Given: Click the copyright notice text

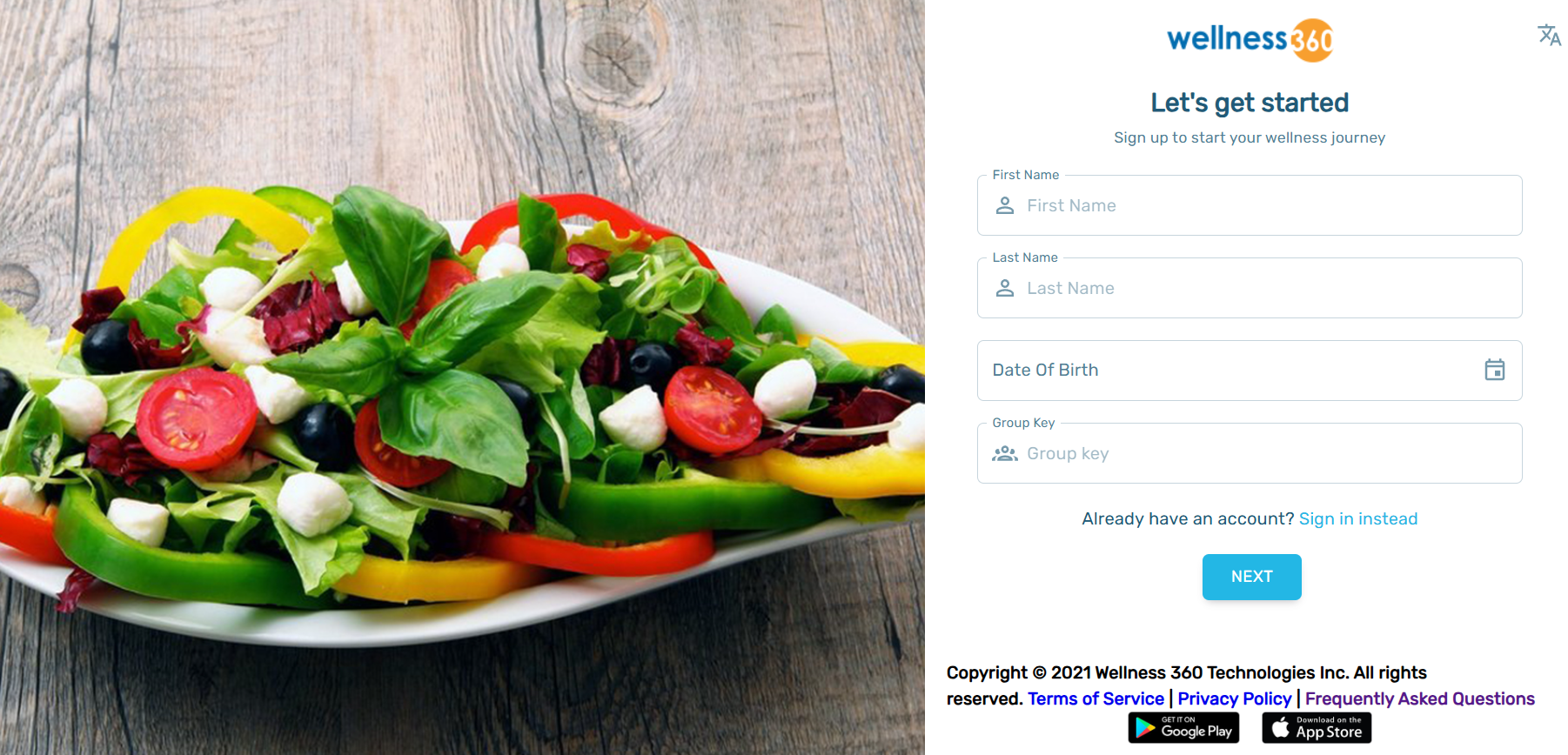Looking at the screenshot, I should tap(1187, 685).
